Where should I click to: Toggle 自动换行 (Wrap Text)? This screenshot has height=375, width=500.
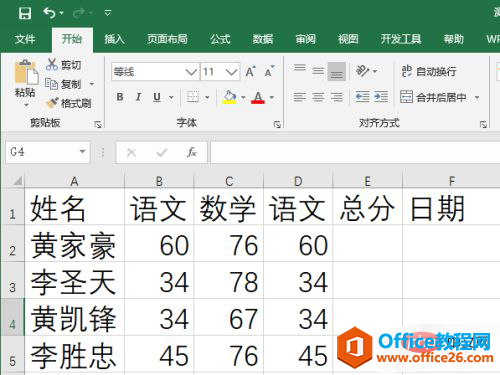429,71
